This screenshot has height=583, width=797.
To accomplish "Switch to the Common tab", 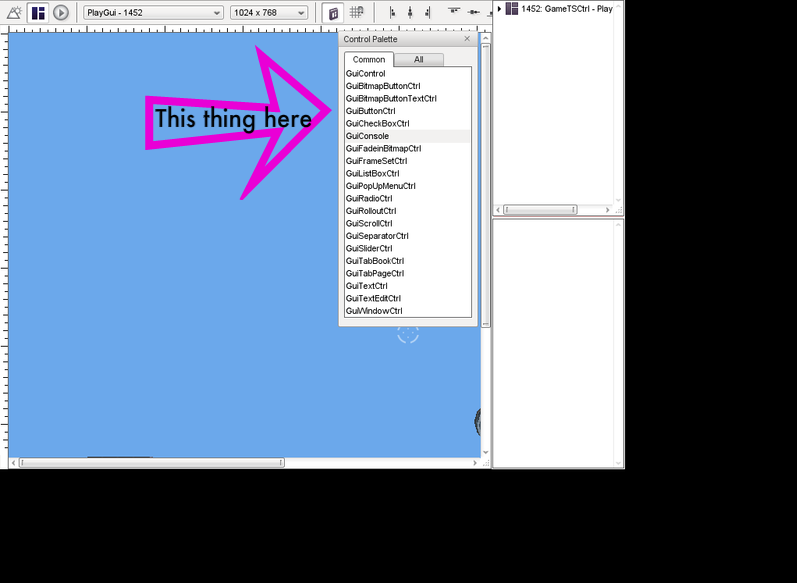I will click(369, 60).
